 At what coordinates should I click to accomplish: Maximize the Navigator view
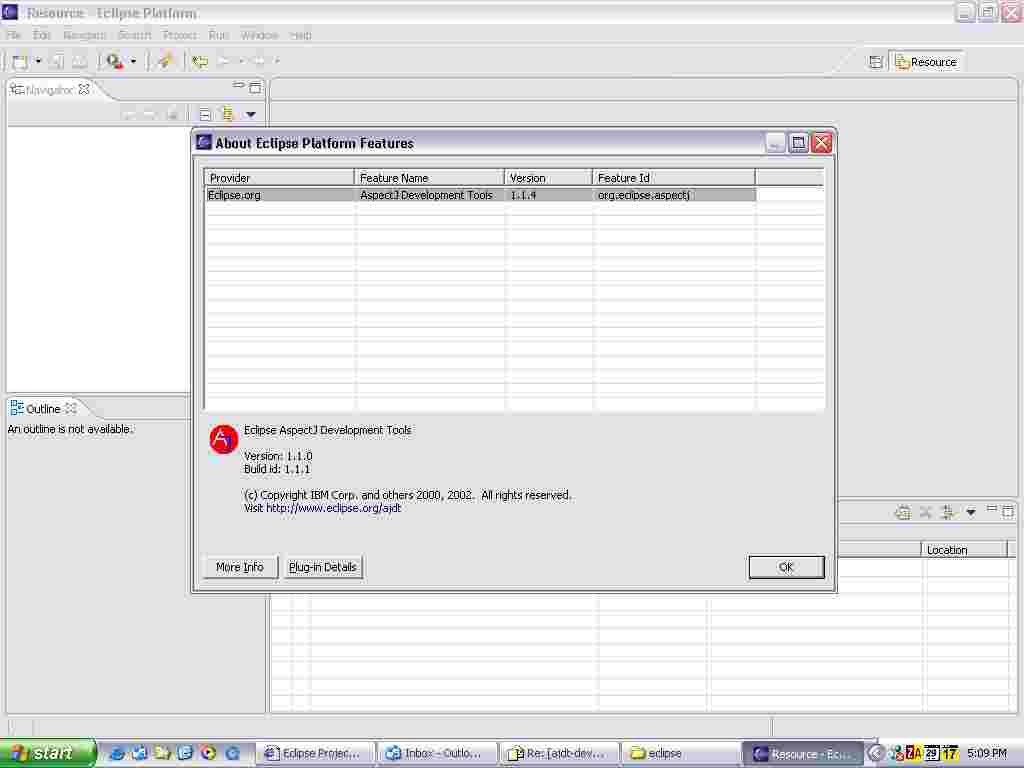point(255,87)
